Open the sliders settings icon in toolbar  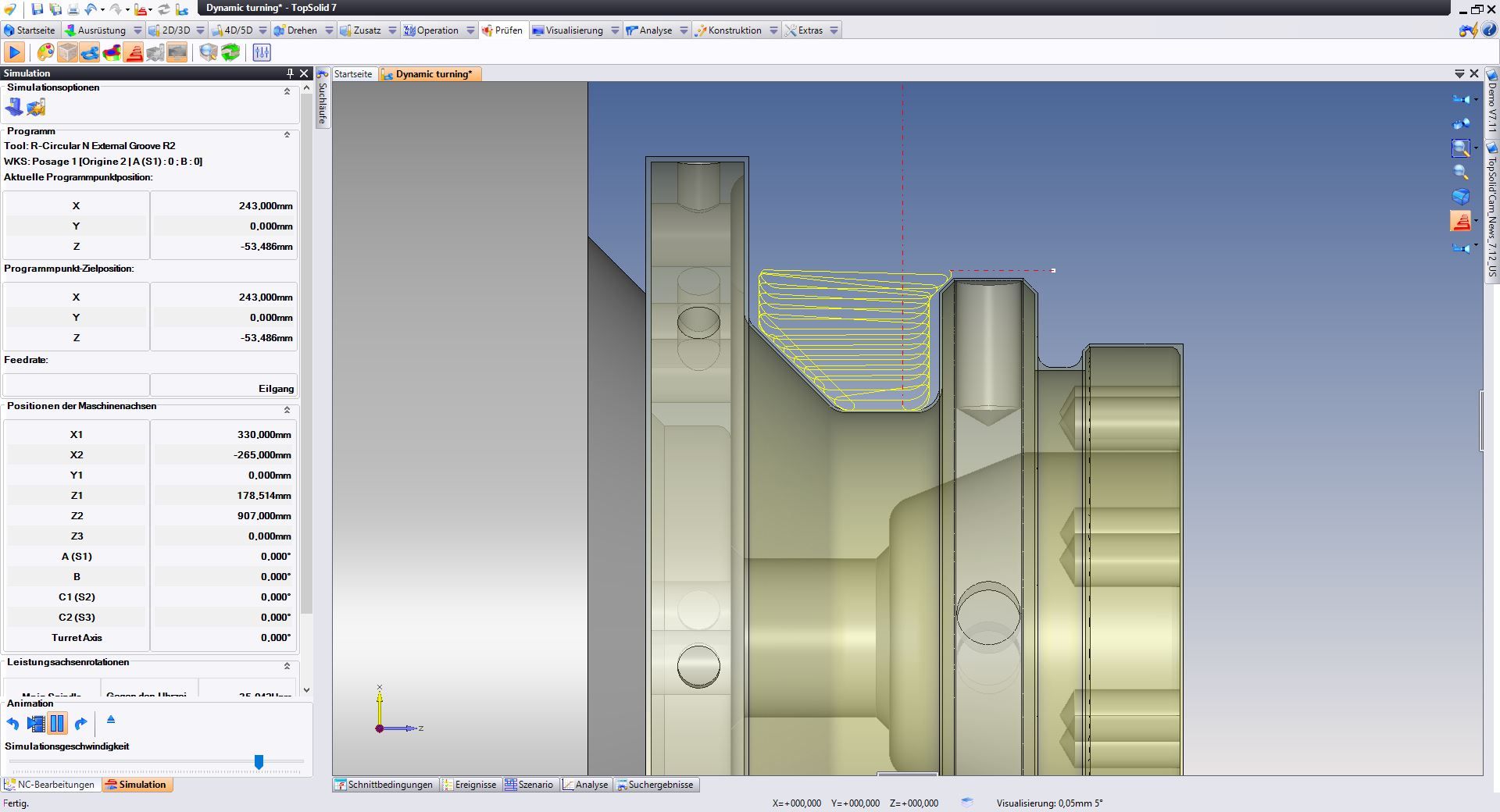(x=262, y=52)
